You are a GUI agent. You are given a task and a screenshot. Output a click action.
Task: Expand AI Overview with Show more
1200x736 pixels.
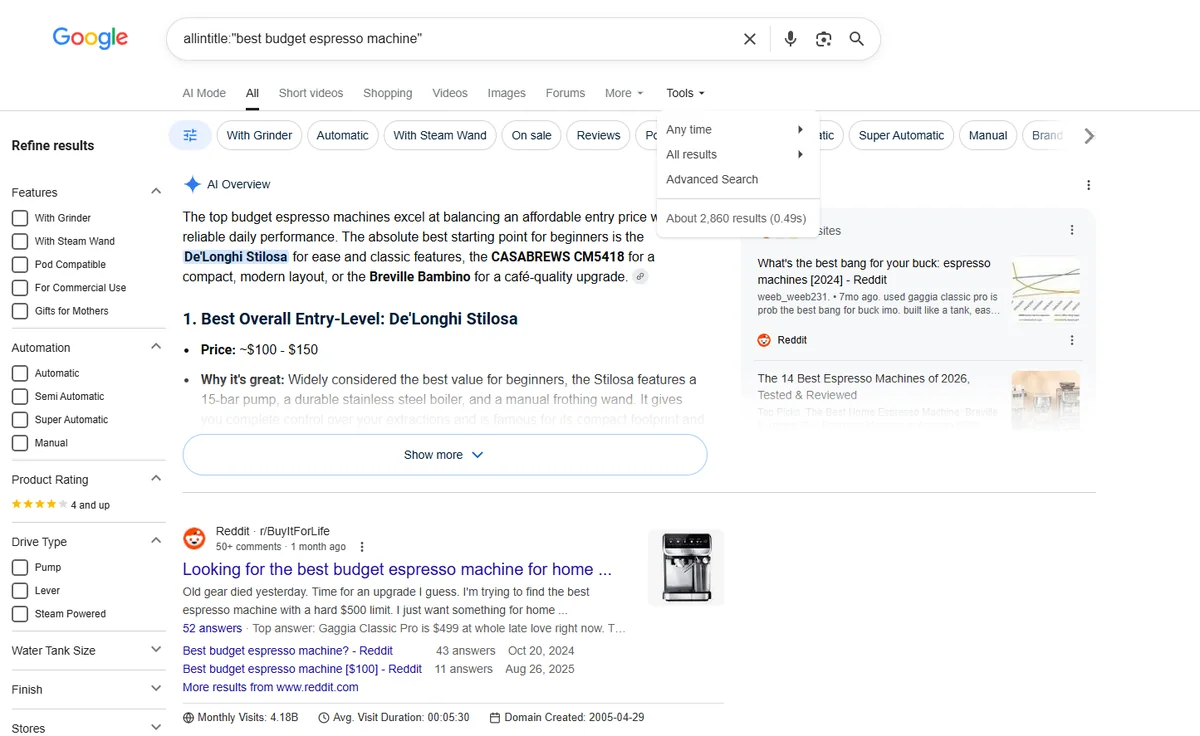(444, 455)
